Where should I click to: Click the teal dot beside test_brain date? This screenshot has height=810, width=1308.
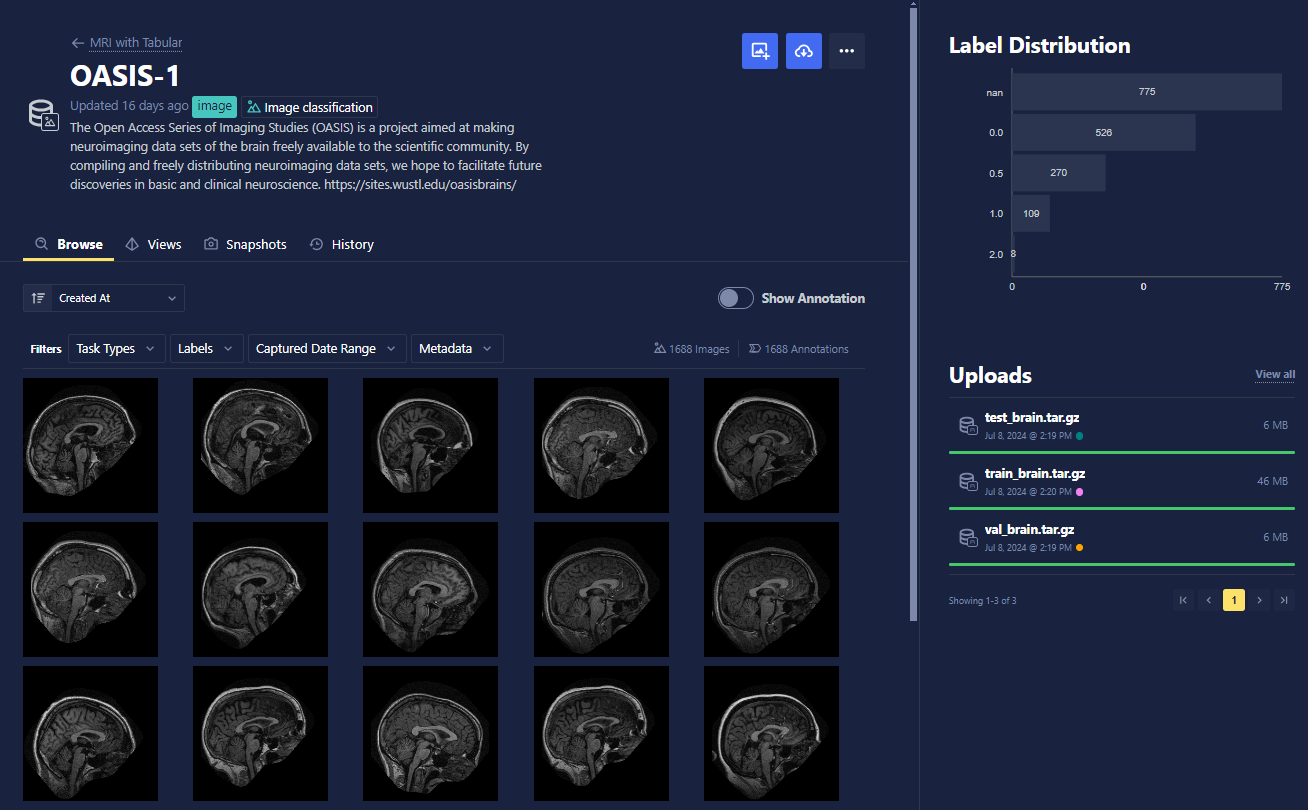coord(1079,436)
